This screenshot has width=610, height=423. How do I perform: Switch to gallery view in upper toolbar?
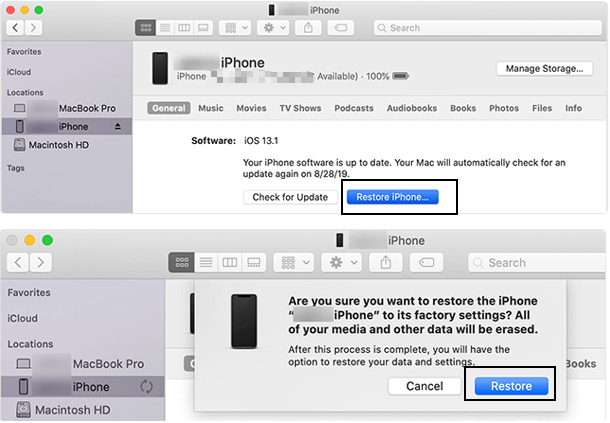tap(202, 28)
